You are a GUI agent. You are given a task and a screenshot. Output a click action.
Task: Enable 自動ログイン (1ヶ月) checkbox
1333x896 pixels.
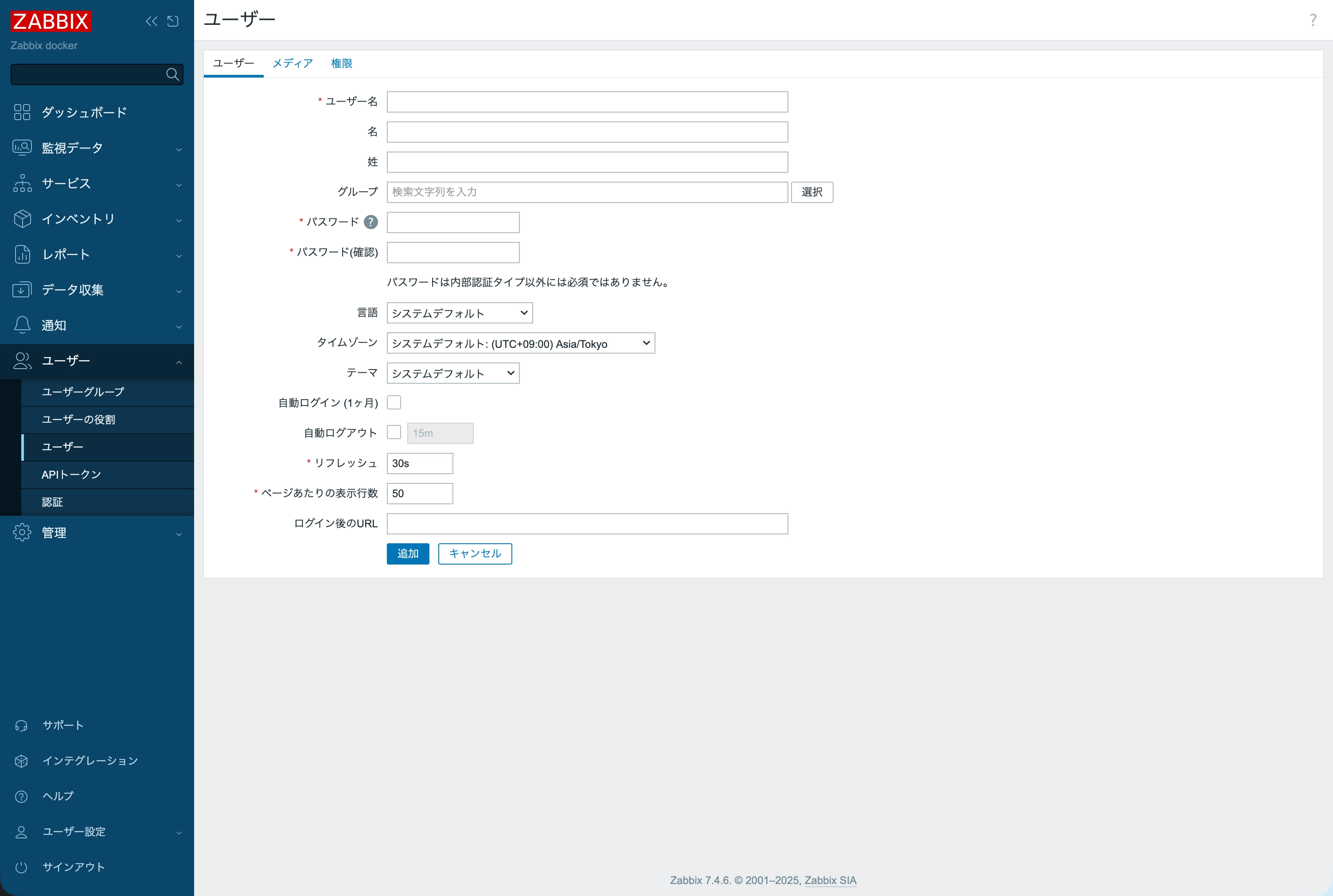(394, 402)
